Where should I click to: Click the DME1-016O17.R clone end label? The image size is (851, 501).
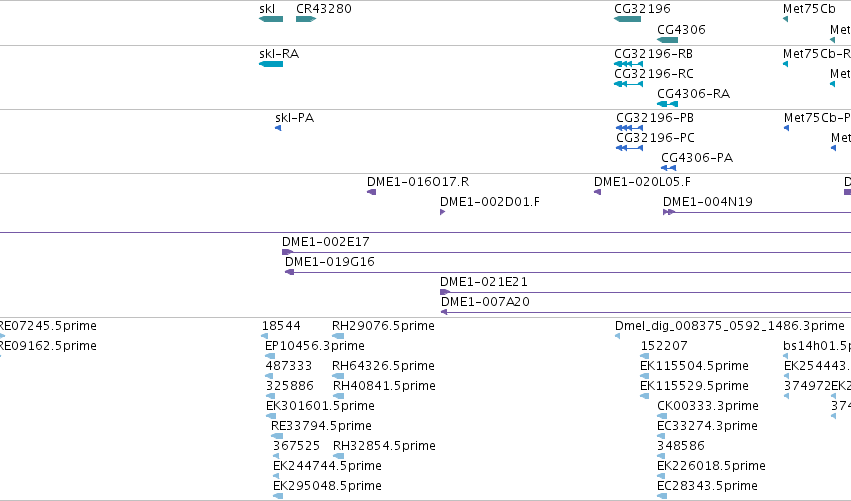(418, 182)
